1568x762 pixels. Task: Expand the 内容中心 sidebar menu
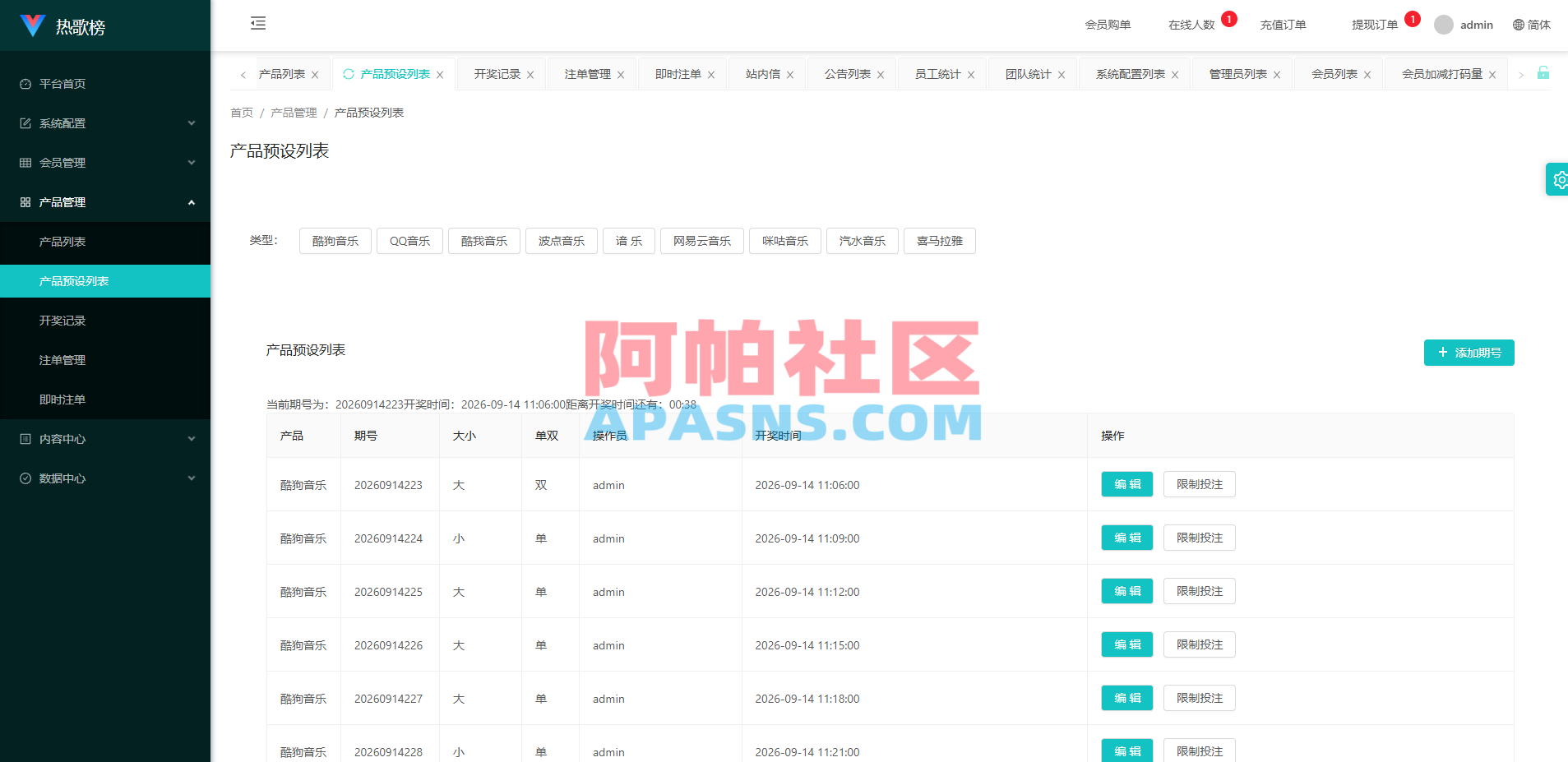[105, 439]
